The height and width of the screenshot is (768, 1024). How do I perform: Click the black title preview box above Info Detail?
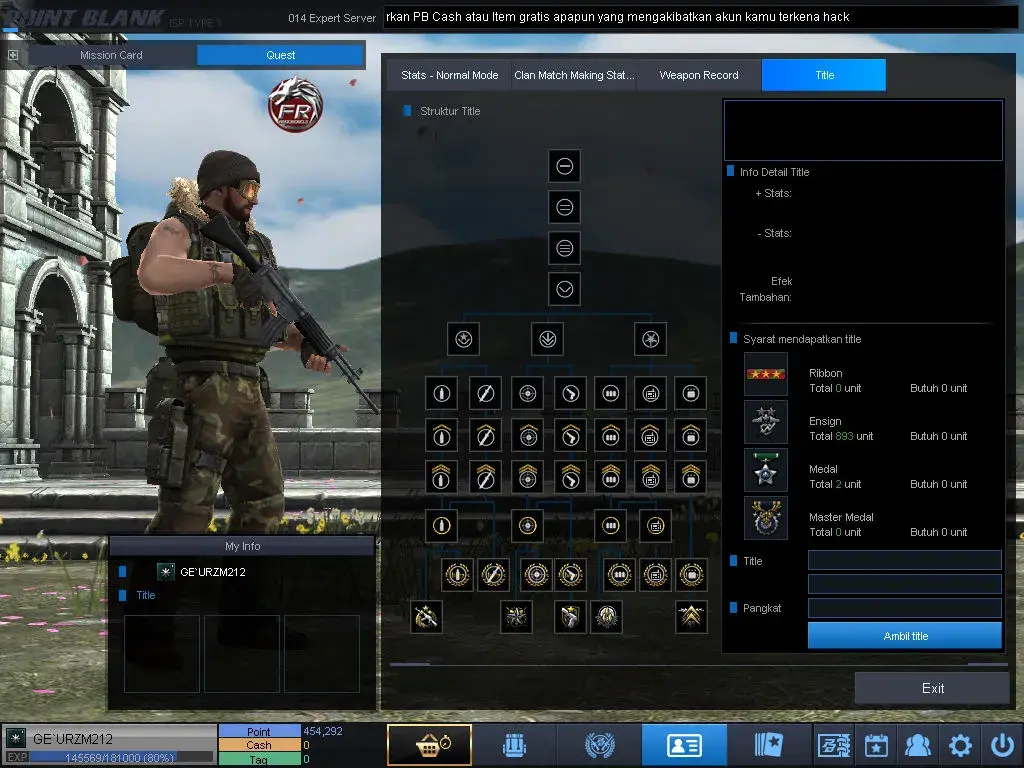coord(863,130)
